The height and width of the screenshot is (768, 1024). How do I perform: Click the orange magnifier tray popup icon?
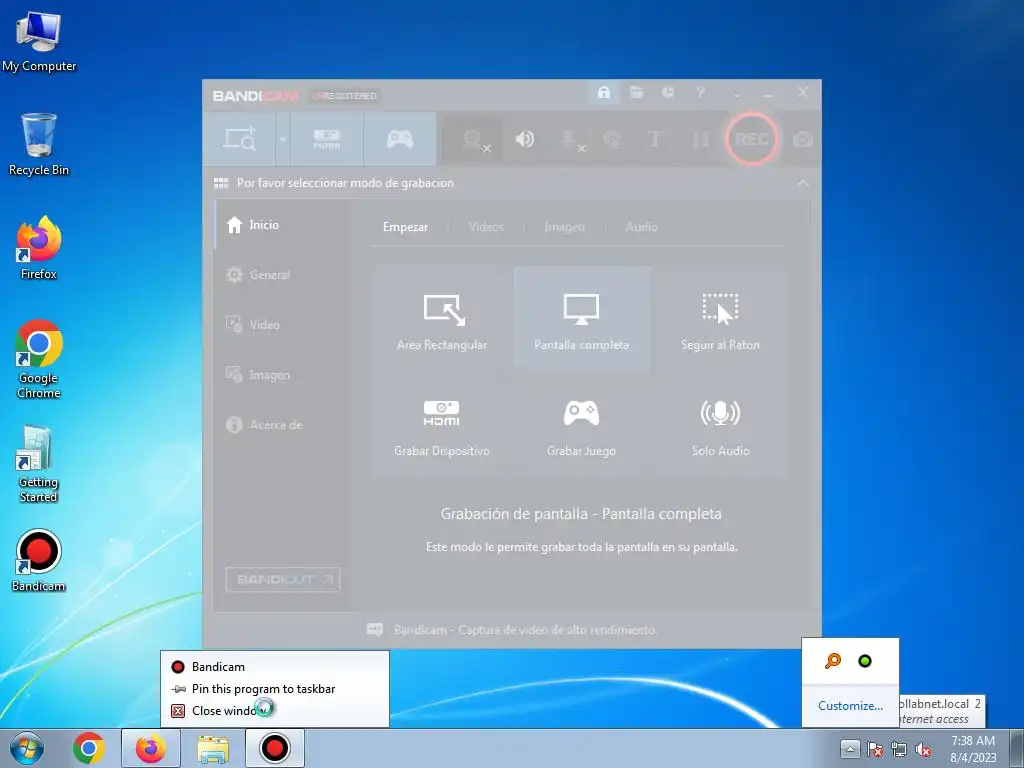pos(833,661)
